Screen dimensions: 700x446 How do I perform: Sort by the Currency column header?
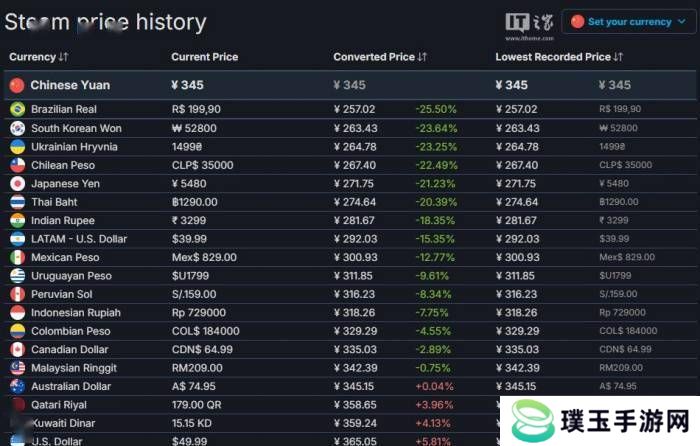tap(38, 57)
